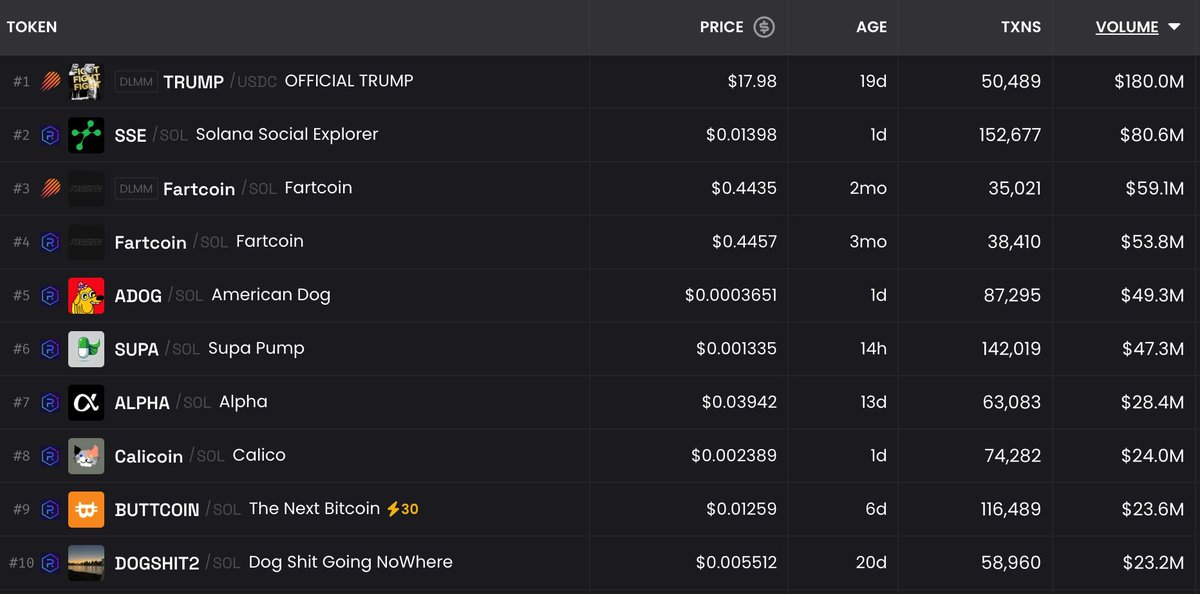Screen dimensions: 1200x594
Task: Open the ADOG dog logo
Action: [x=86, y=296]
